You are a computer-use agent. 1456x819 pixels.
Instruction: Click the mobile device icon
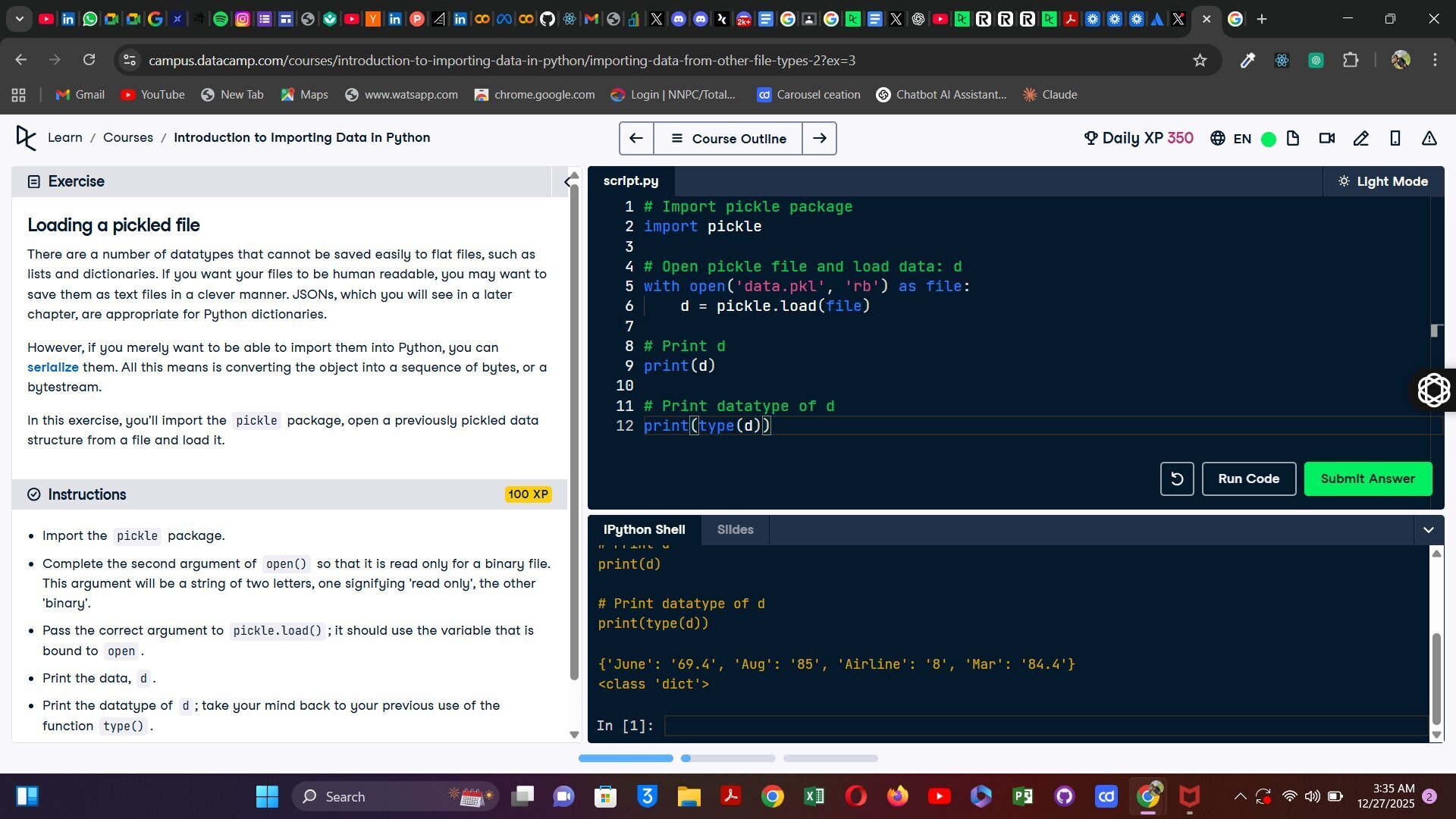click(x=1395, y=138)
